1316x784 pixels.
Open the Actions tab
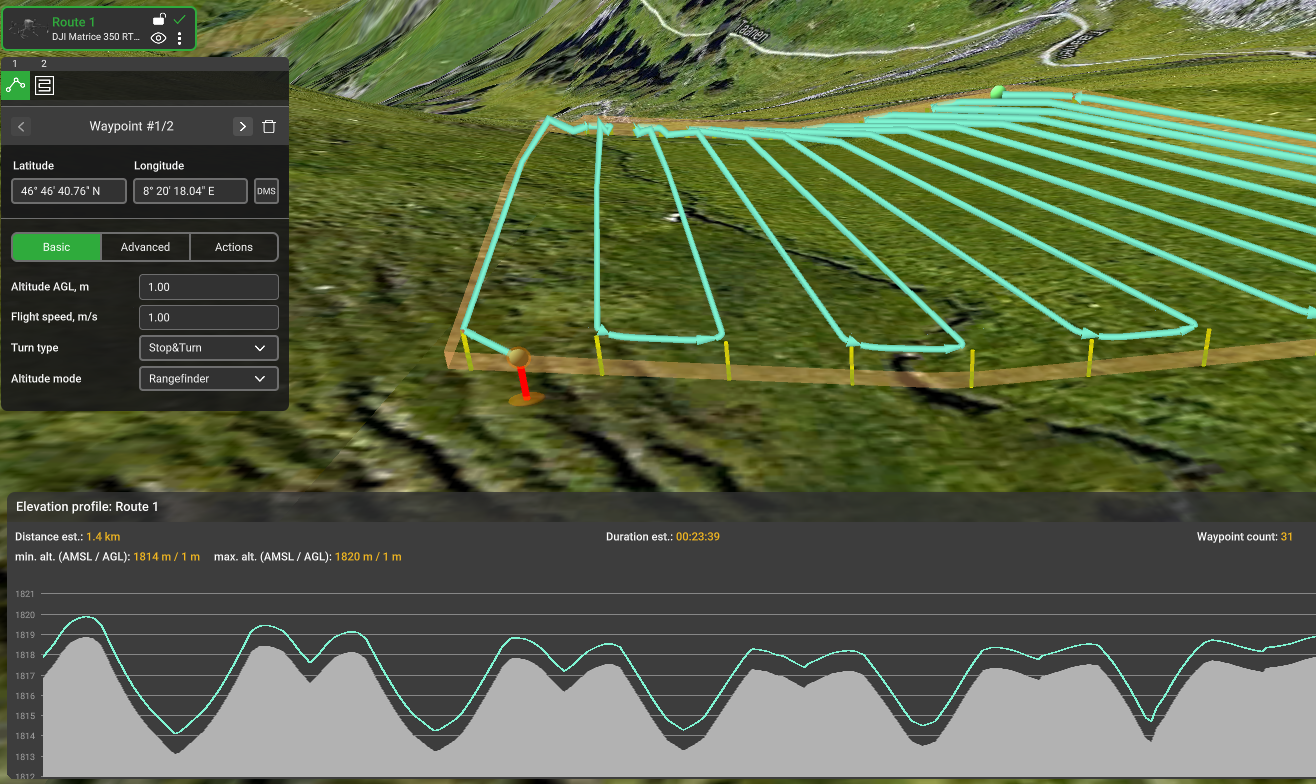pyautogui.click(x=234, y=247)
